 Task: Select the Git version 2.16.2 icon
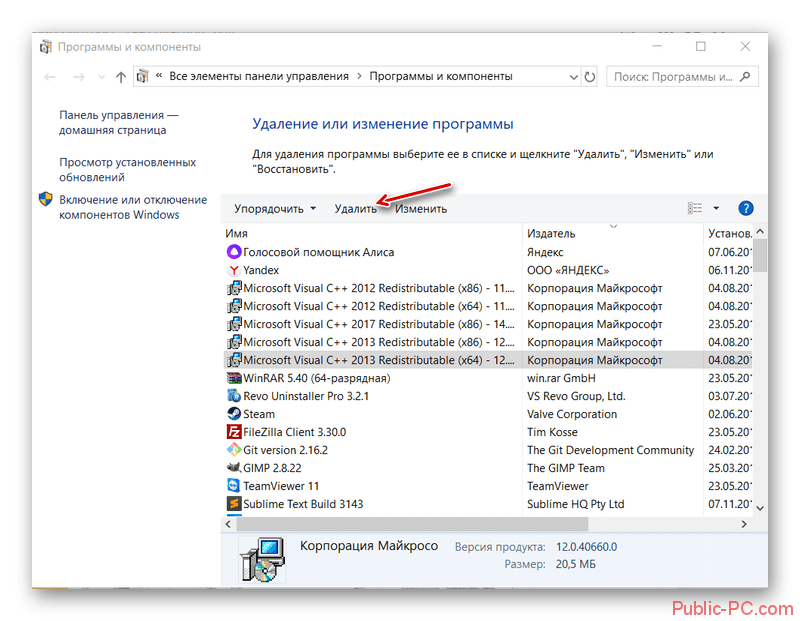pyautogui.click(x=234, y=450)
